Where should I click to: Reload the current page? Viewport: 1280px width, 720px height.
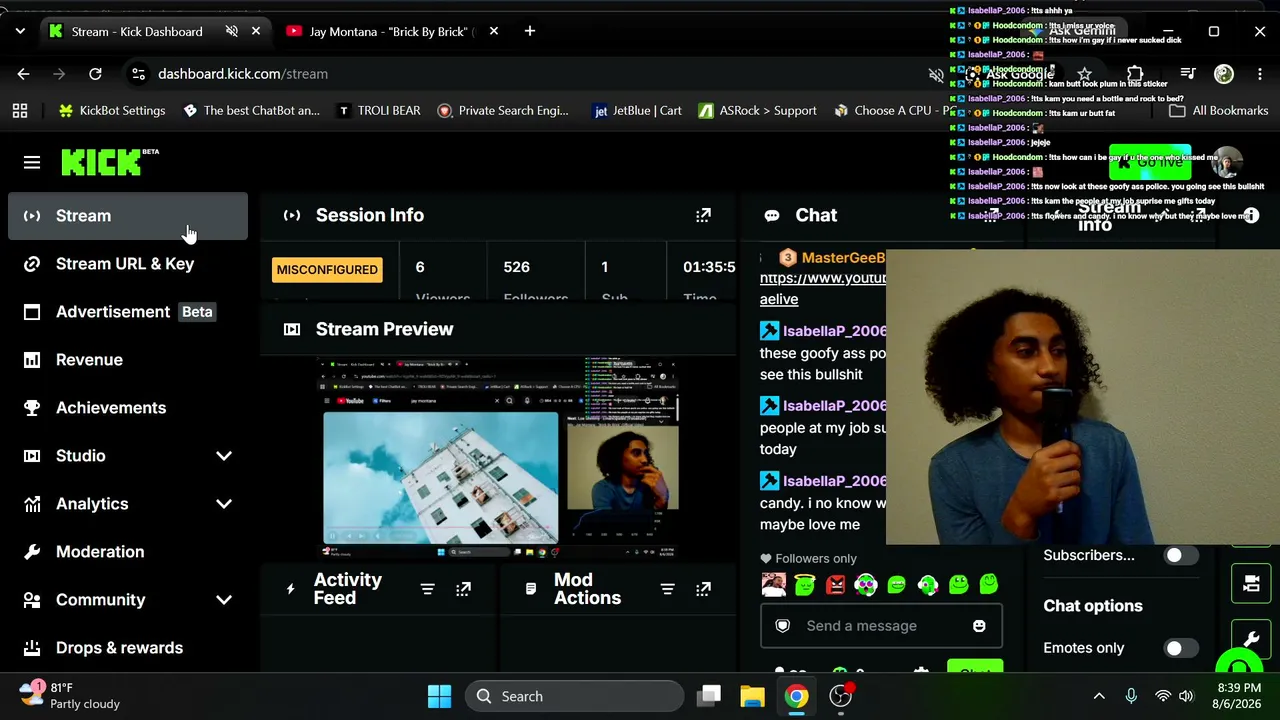click(95, 74)
